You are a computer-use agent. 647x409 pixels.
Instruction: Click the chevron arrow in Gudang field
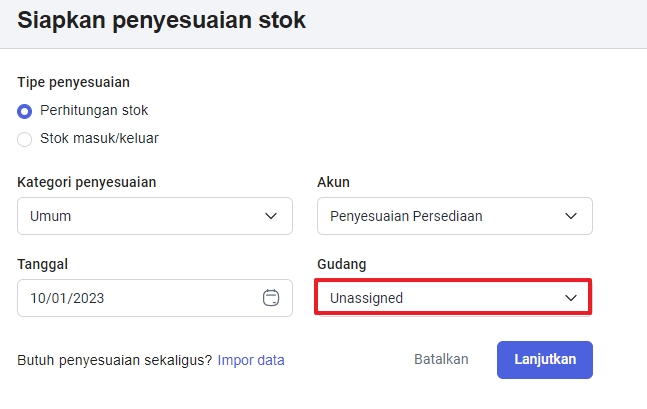point(571,298)
